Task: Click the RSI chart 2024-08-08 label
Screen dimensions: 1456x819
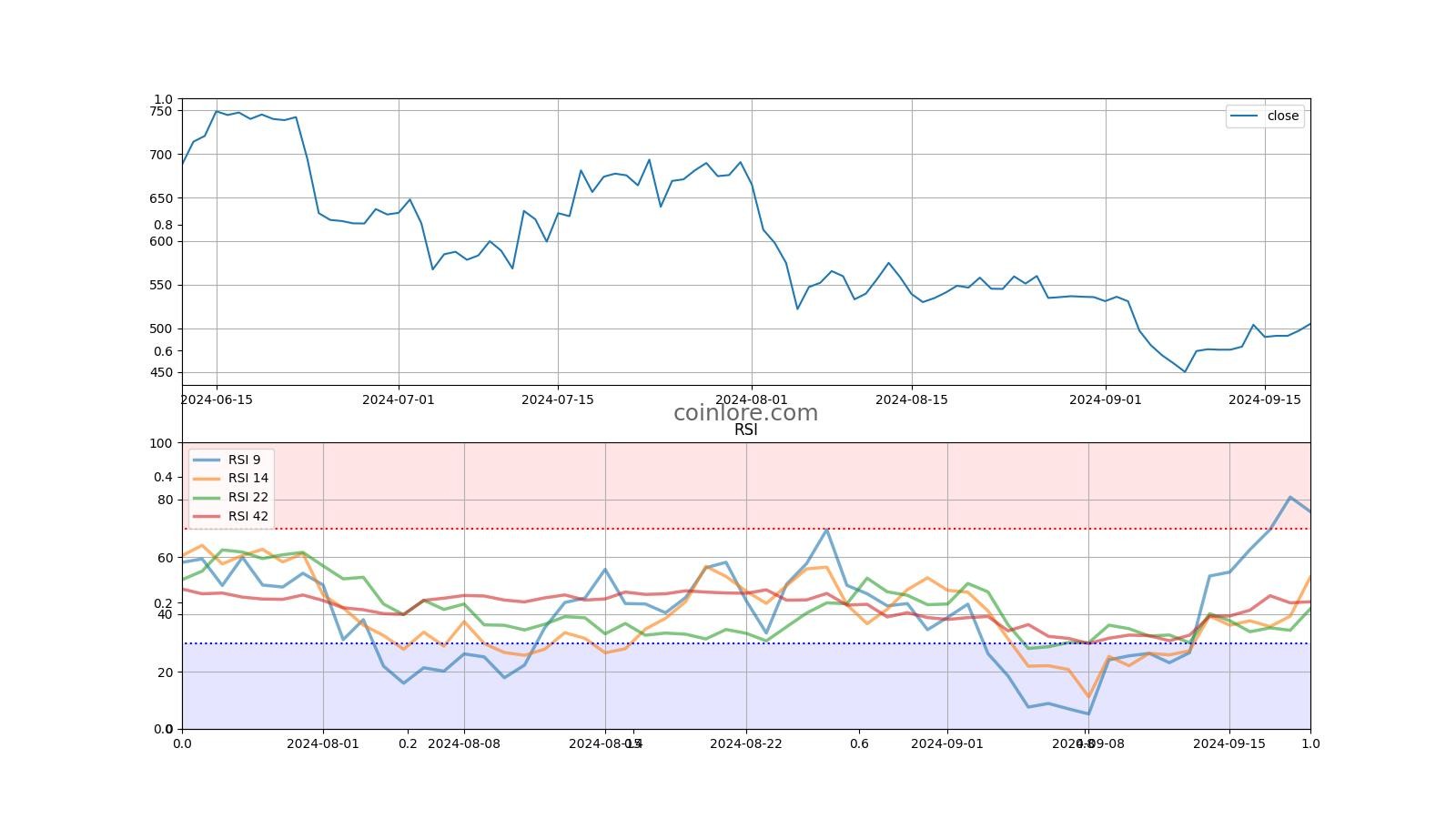Action: coord(464,743)
